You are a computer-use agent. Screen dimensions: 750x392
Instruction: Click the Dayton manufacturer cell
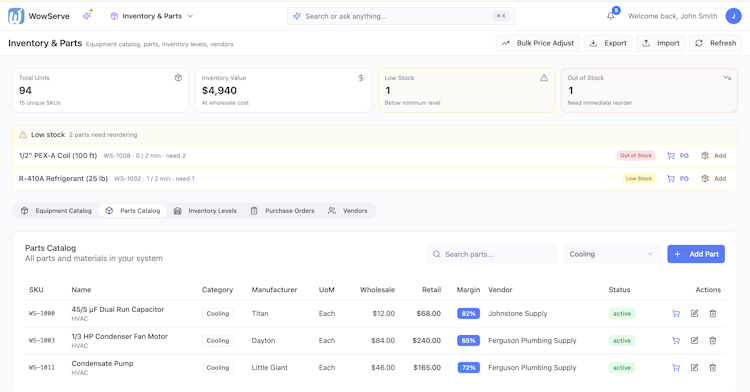(263, 340)
